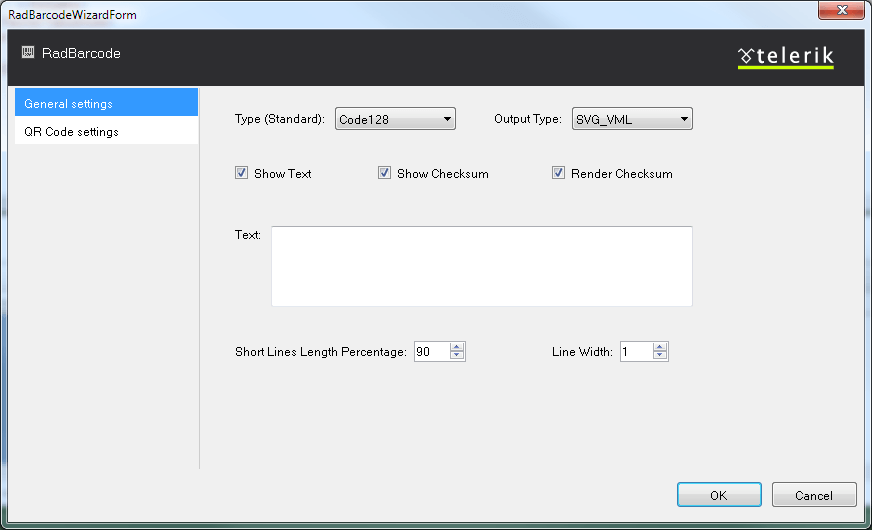Disable the Render Checksum checkbox
This screenshot has height=530, width=872.
point(558,173)
